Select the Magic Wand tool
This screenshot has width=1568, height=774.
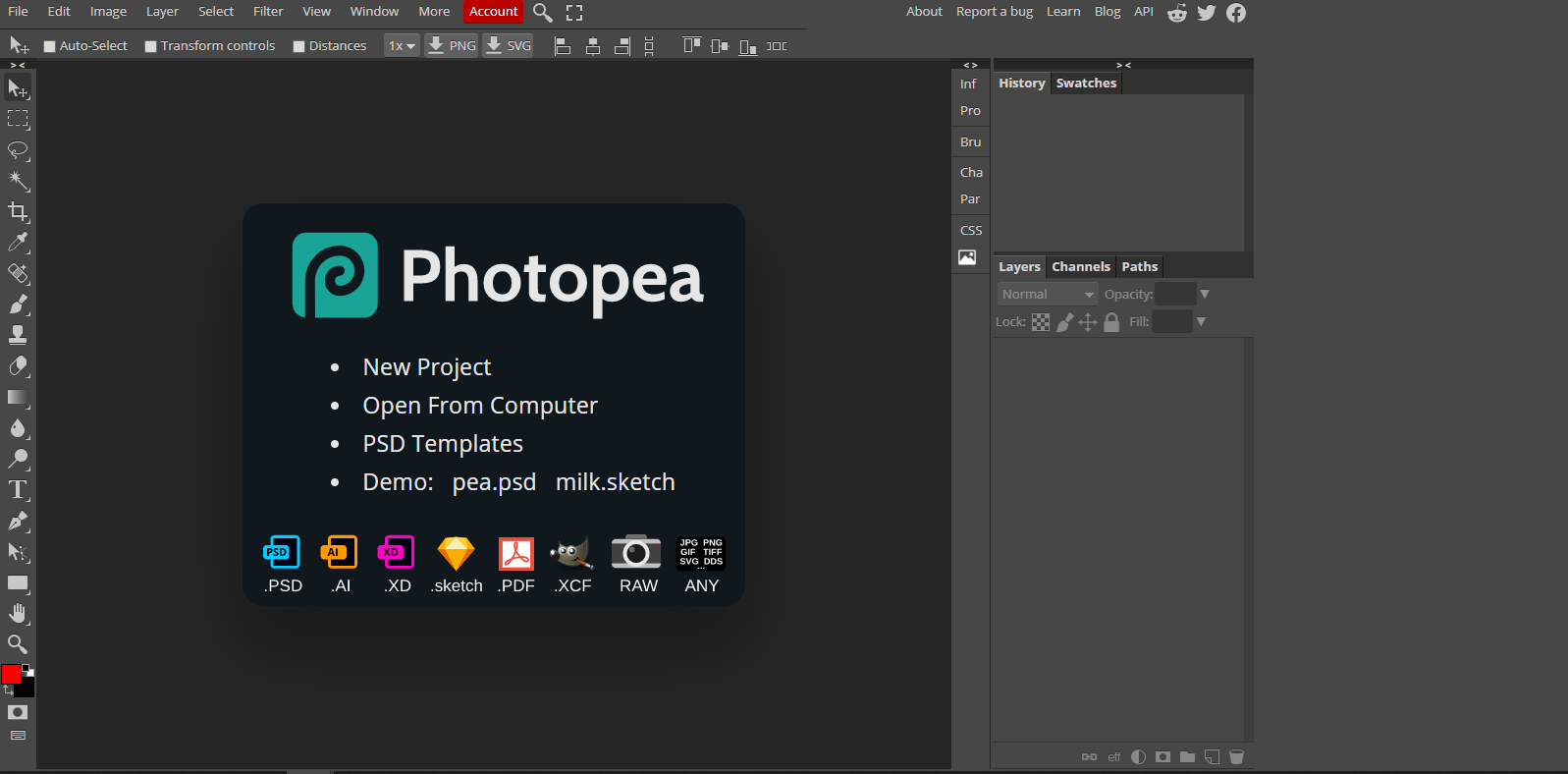click(x=19, y=181)
